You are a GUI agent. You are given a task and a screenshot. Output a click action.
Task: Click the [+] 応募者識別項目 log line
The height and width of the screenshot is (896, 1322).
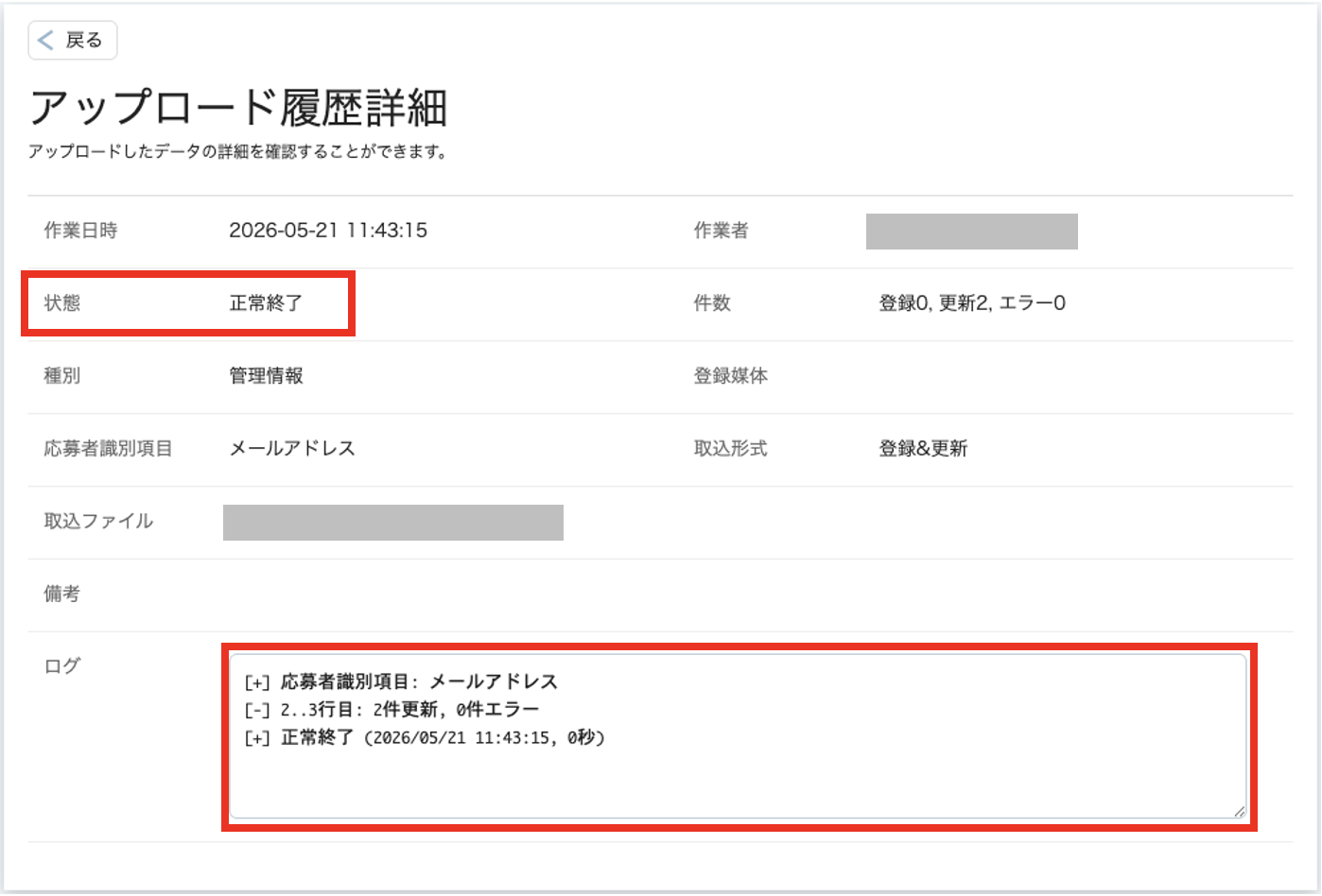pyautogui.click(x=401, y=681)
